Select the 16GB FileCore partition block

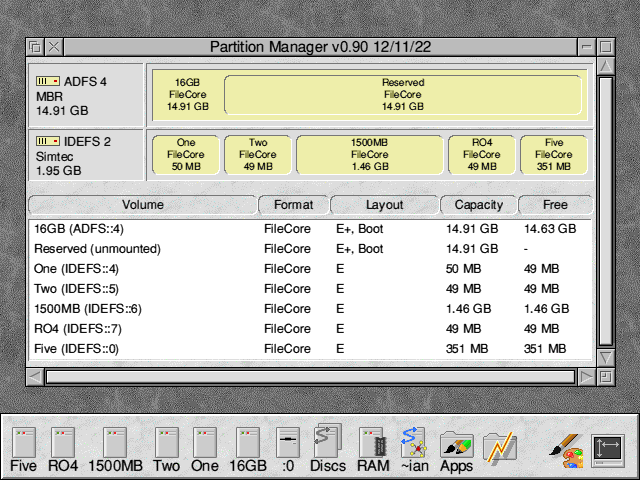pos(188,95)
